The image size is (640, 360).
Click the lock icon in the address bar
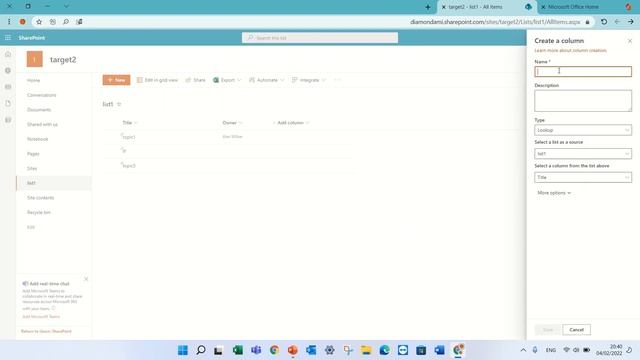pyautogui.click(x=587, y=22)
